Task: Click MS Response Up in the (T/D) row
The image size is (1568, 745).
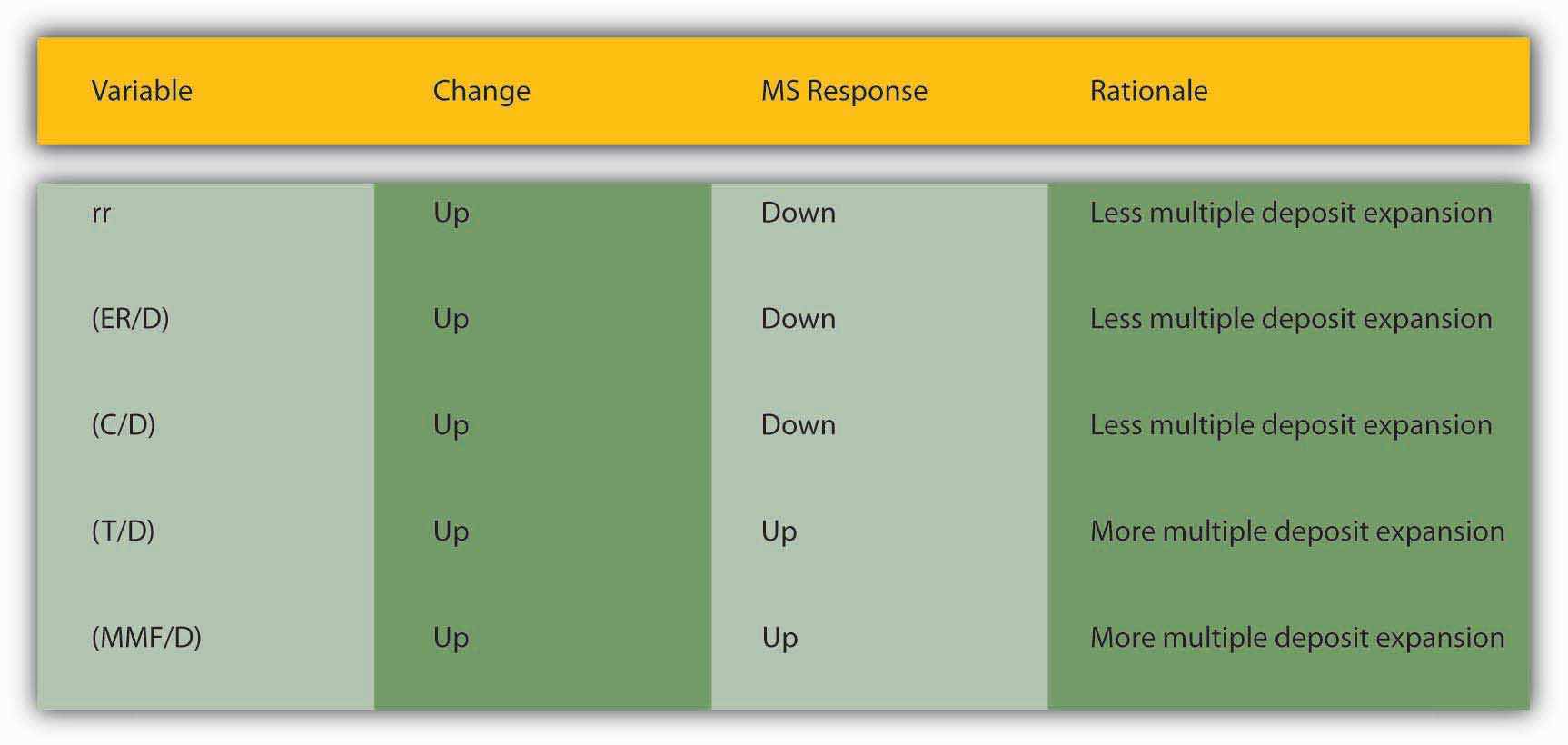Action: tap(779, 531)
